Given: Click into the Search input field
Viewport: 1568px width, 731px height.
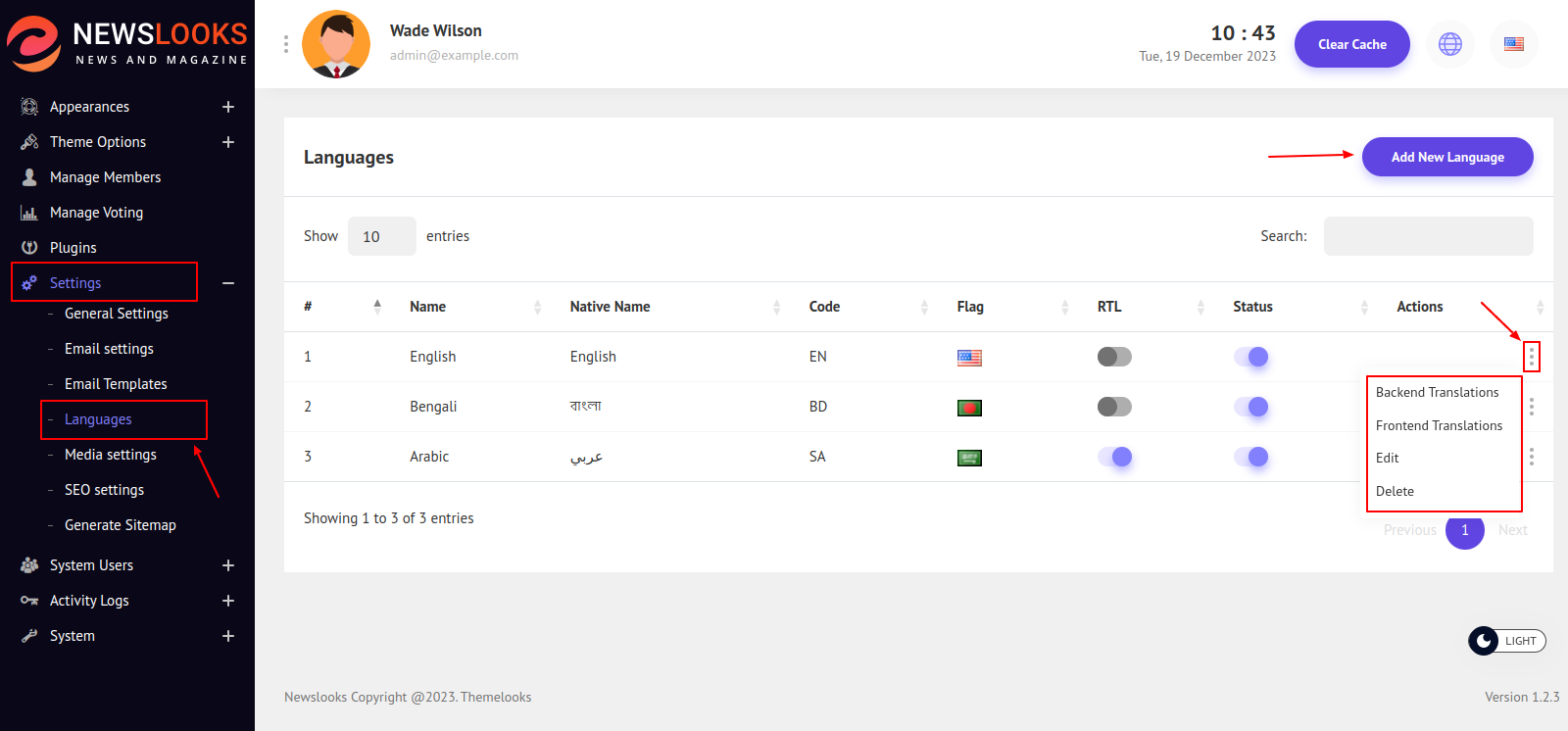Looking at the screenshot, I should [1428, 236].
